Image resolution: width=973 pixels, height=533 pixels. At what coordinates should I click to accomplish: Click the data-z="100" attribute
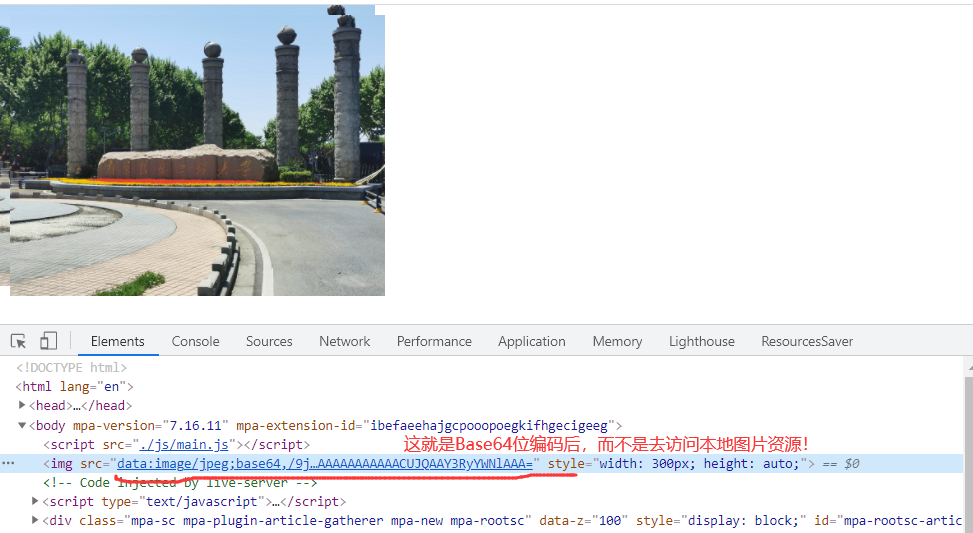click(x=583, y=521)
